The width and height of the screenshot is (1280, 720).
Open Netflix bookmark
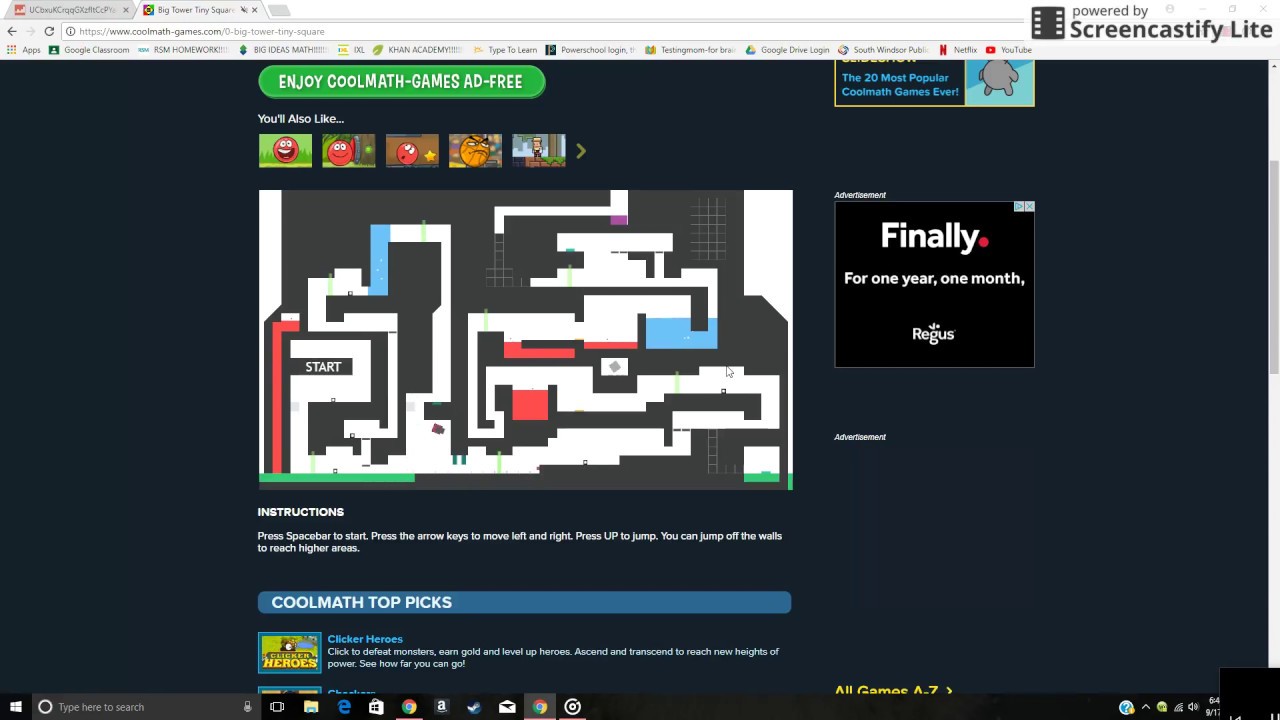tap(957, 50)
